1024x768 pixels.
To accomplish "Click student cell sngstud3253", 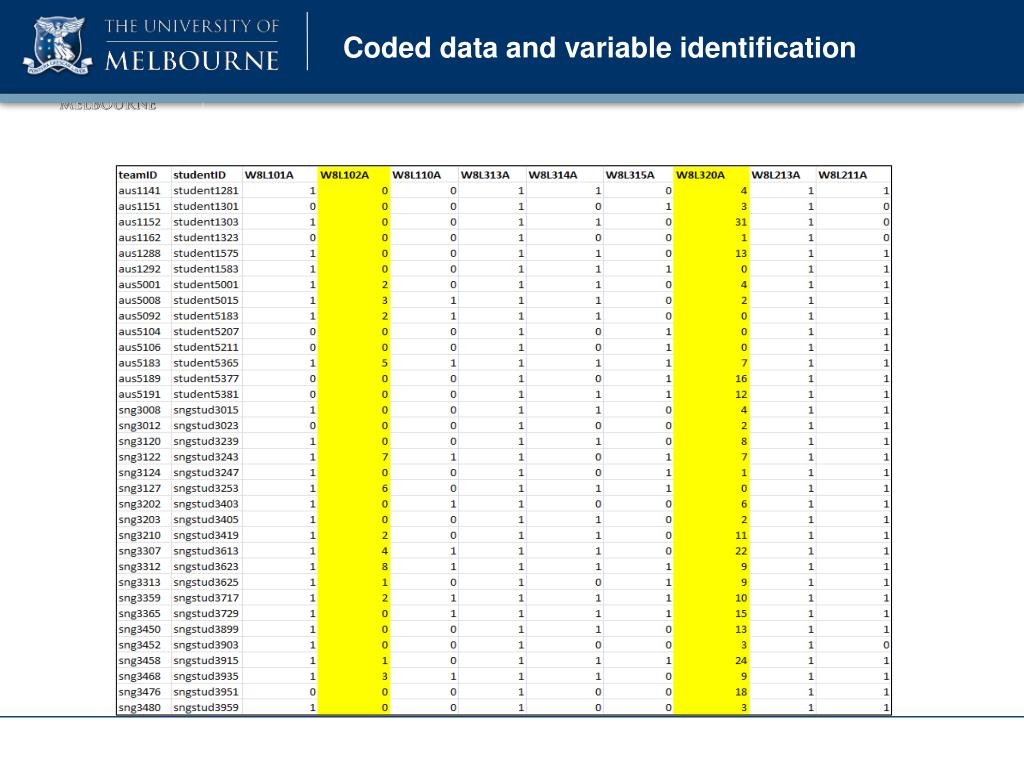I will (206, 488).
